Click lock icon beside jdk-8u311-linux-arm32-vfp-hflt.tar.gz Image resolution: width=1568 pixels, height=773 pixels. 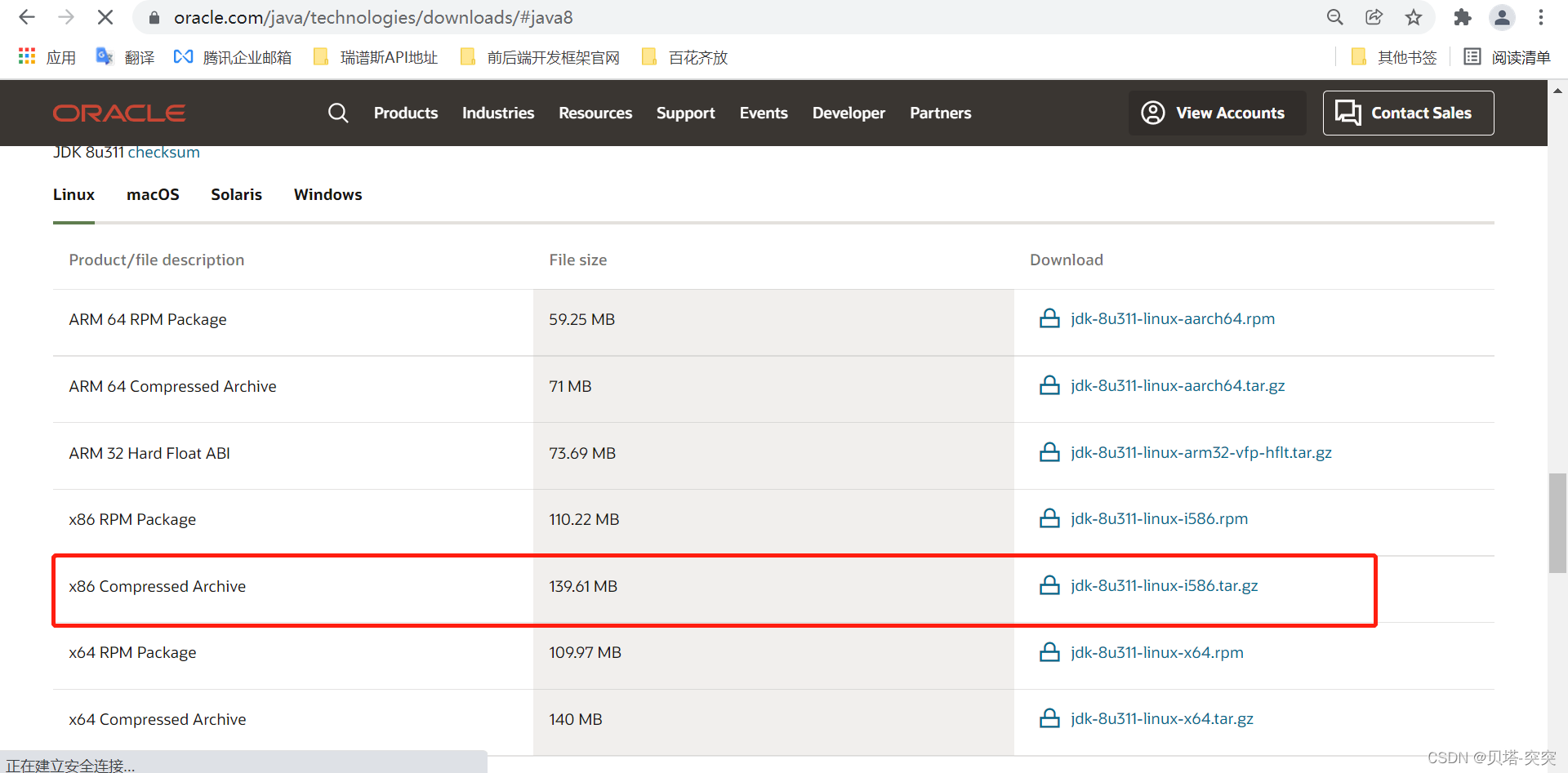(x=1049, y=452)
